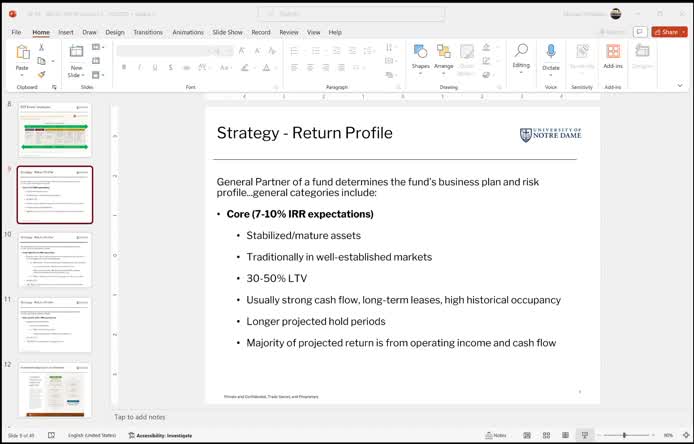Adjust the zoom slider in status bar
Image resolution: width=694 pixels, height=444 pixels.
point(623,436)
